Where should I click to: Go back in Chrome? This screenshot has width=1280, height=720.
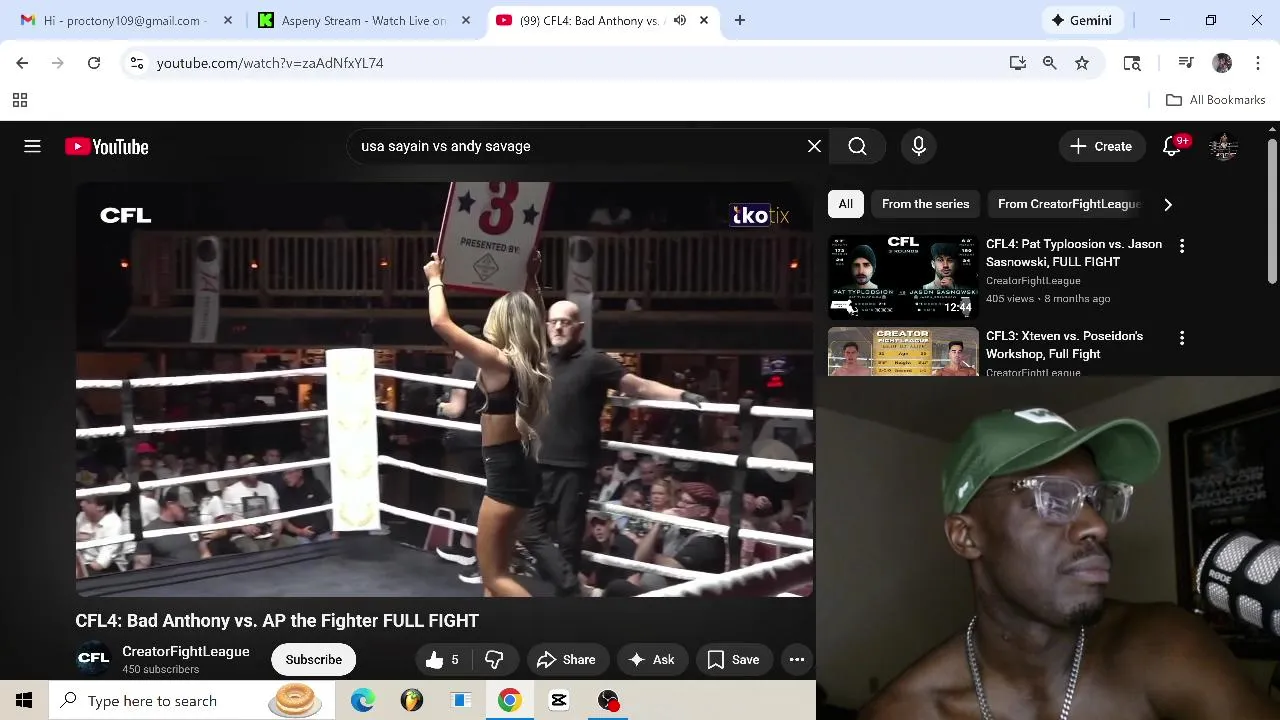[22, 63]
